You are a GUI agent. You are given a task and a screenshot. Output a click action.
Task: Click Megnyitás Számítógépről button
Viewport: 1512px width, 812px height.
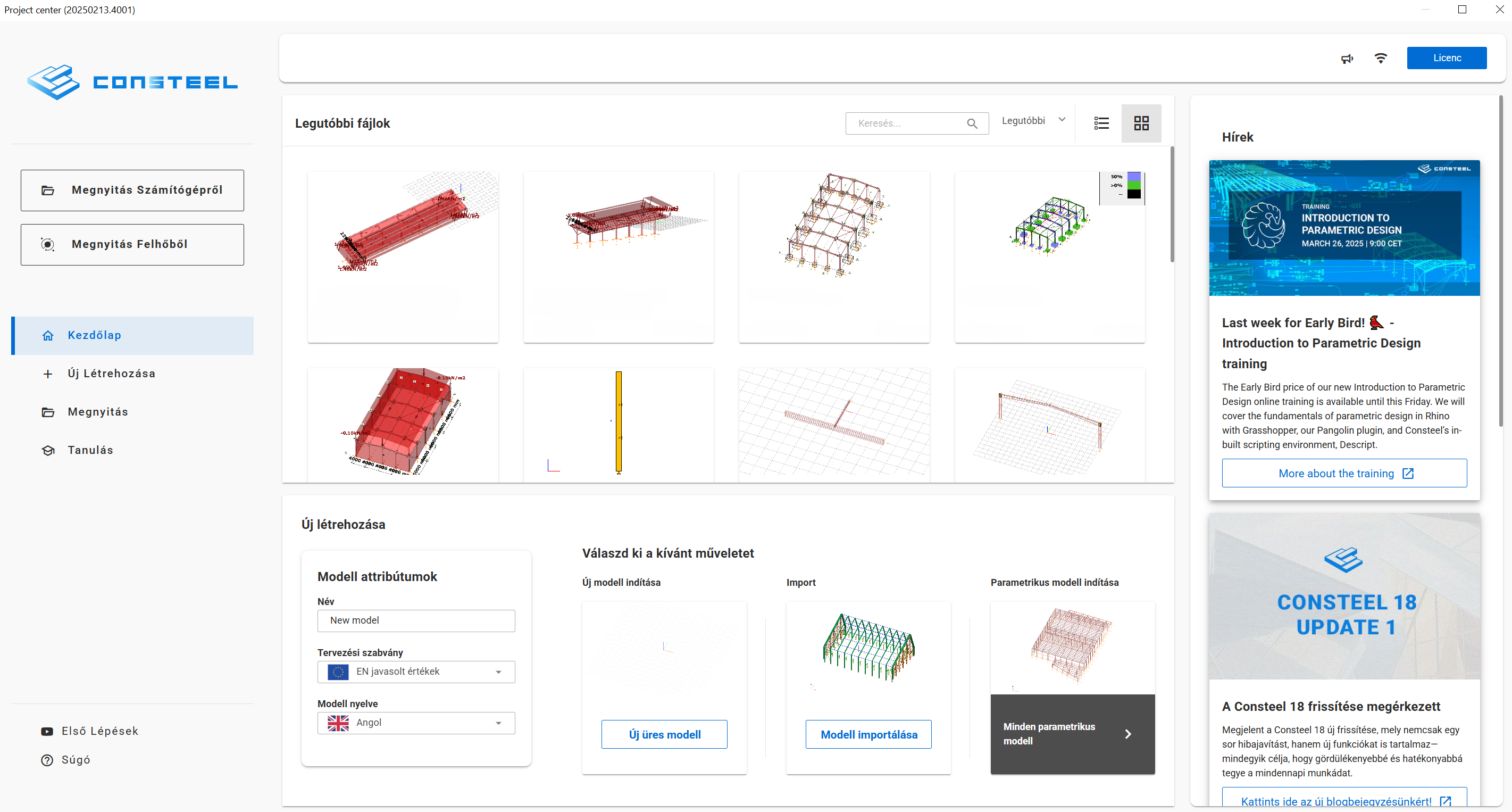click(132, 190)
